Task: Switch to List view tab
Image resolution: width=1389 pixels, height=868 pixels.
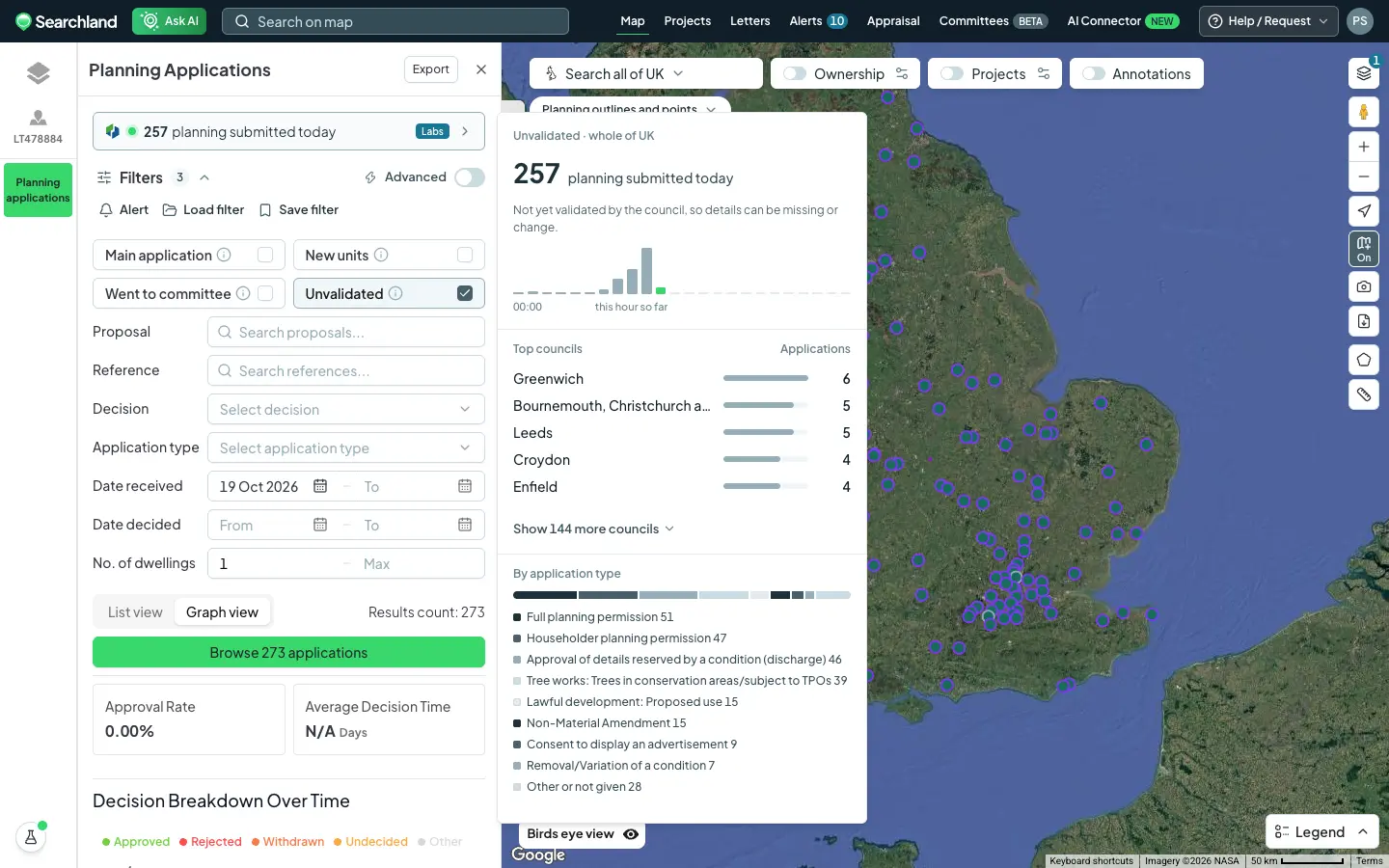Action: click(x=135, y=612)
